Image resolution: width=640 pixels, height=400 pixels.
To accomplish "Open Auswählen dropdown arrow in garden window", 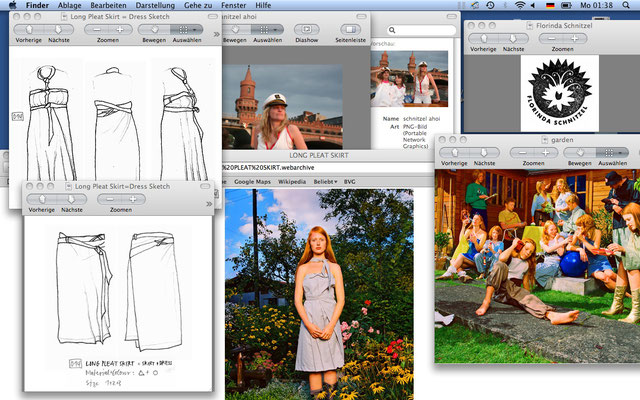I will [x=622, y=153].
